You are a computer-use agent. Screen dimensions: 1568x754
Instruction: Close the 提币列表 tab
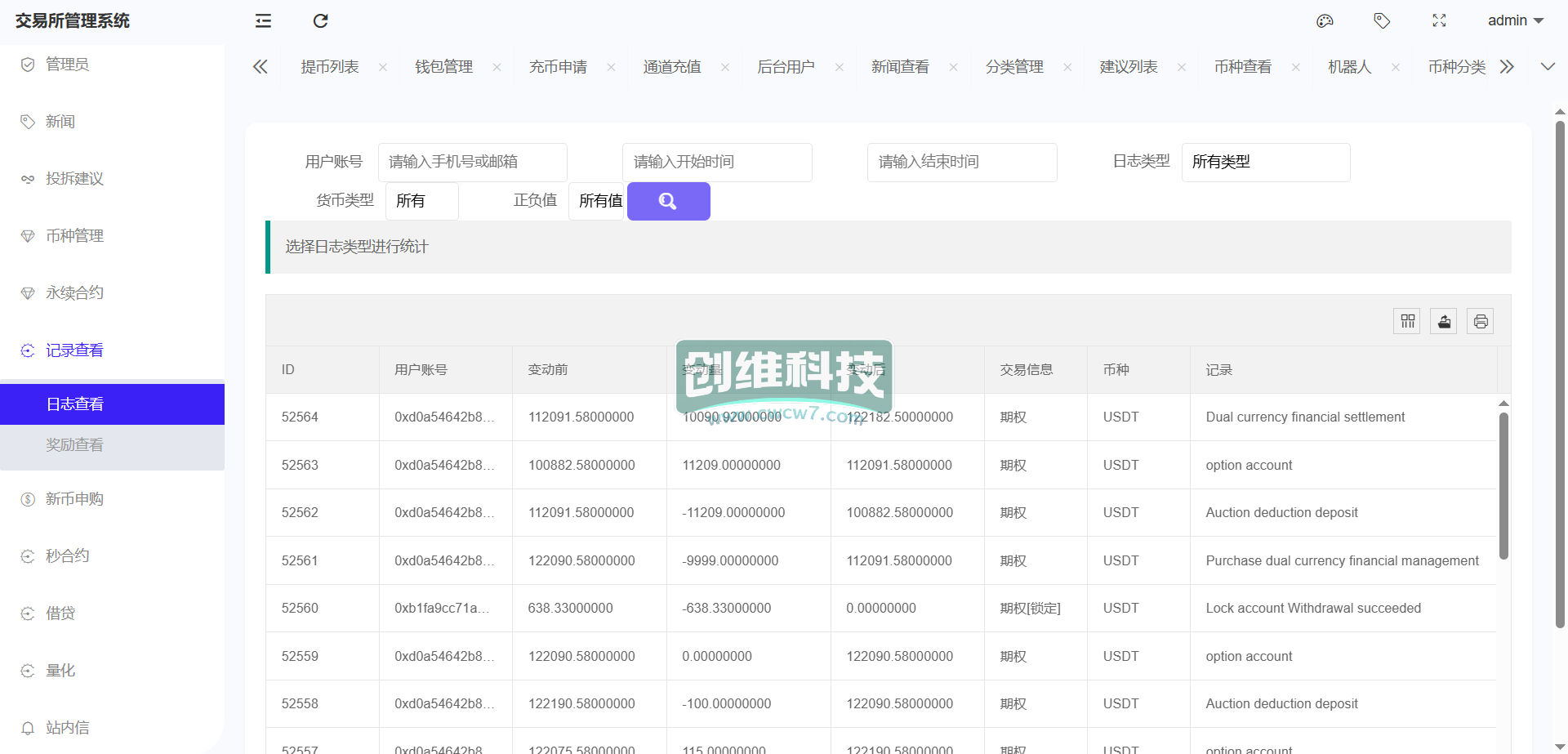(383, 68)
